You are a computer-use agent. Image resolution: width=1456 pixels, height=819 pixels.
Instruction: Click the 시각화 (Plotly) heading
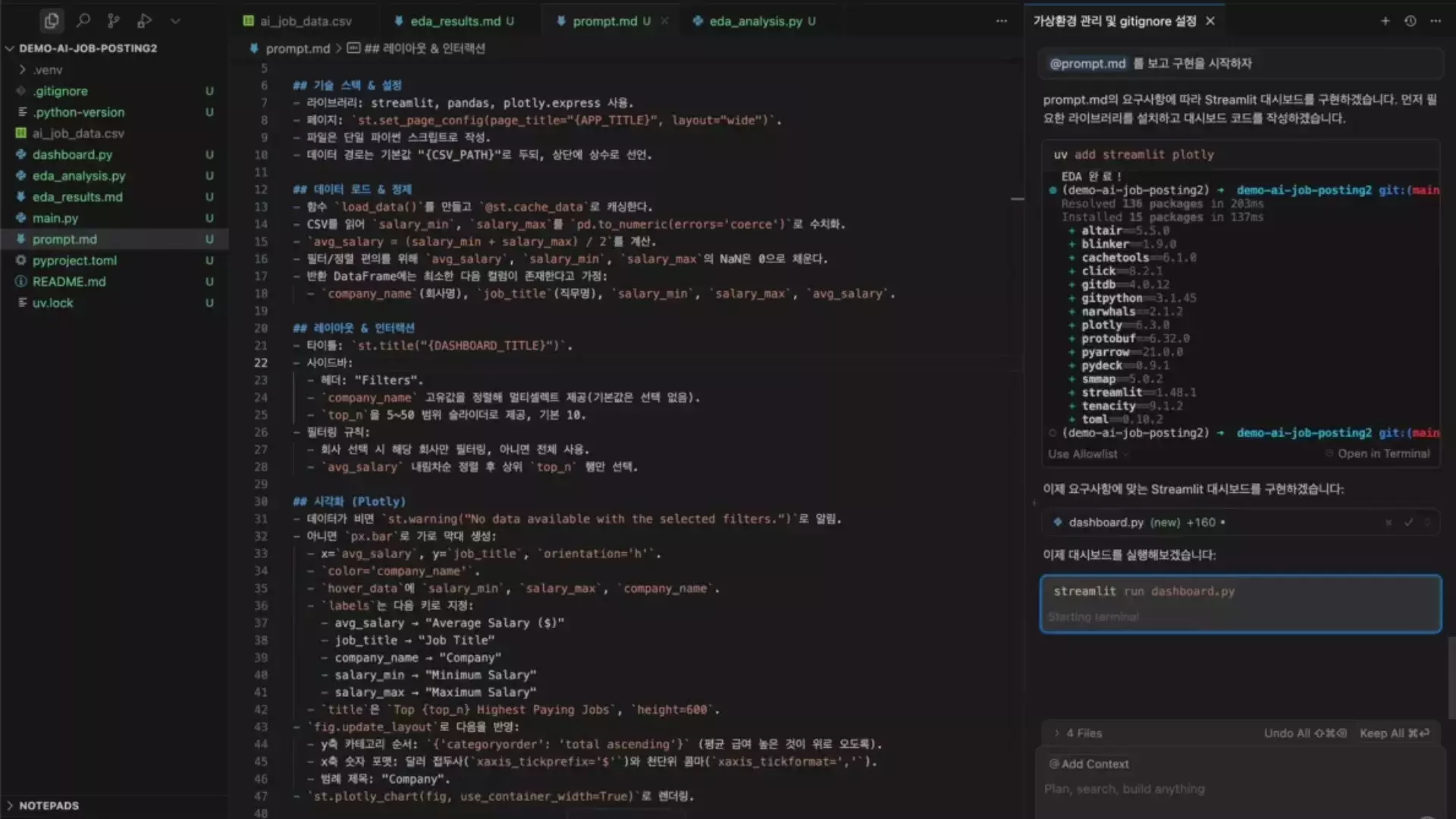(x=349, y=502)
